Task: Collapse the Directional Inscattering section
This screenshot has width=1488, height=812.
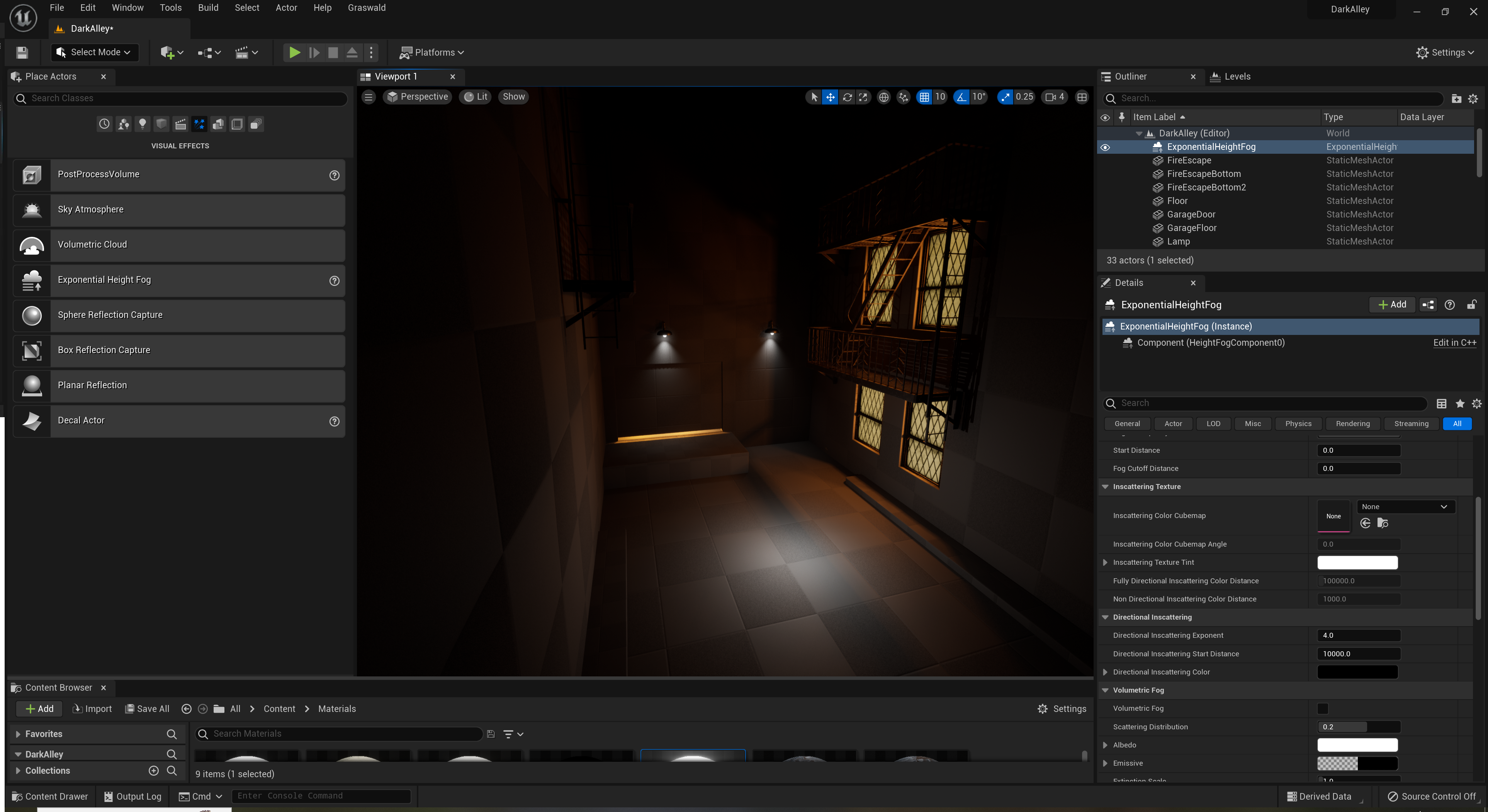Action: (x=1105, y=617)
